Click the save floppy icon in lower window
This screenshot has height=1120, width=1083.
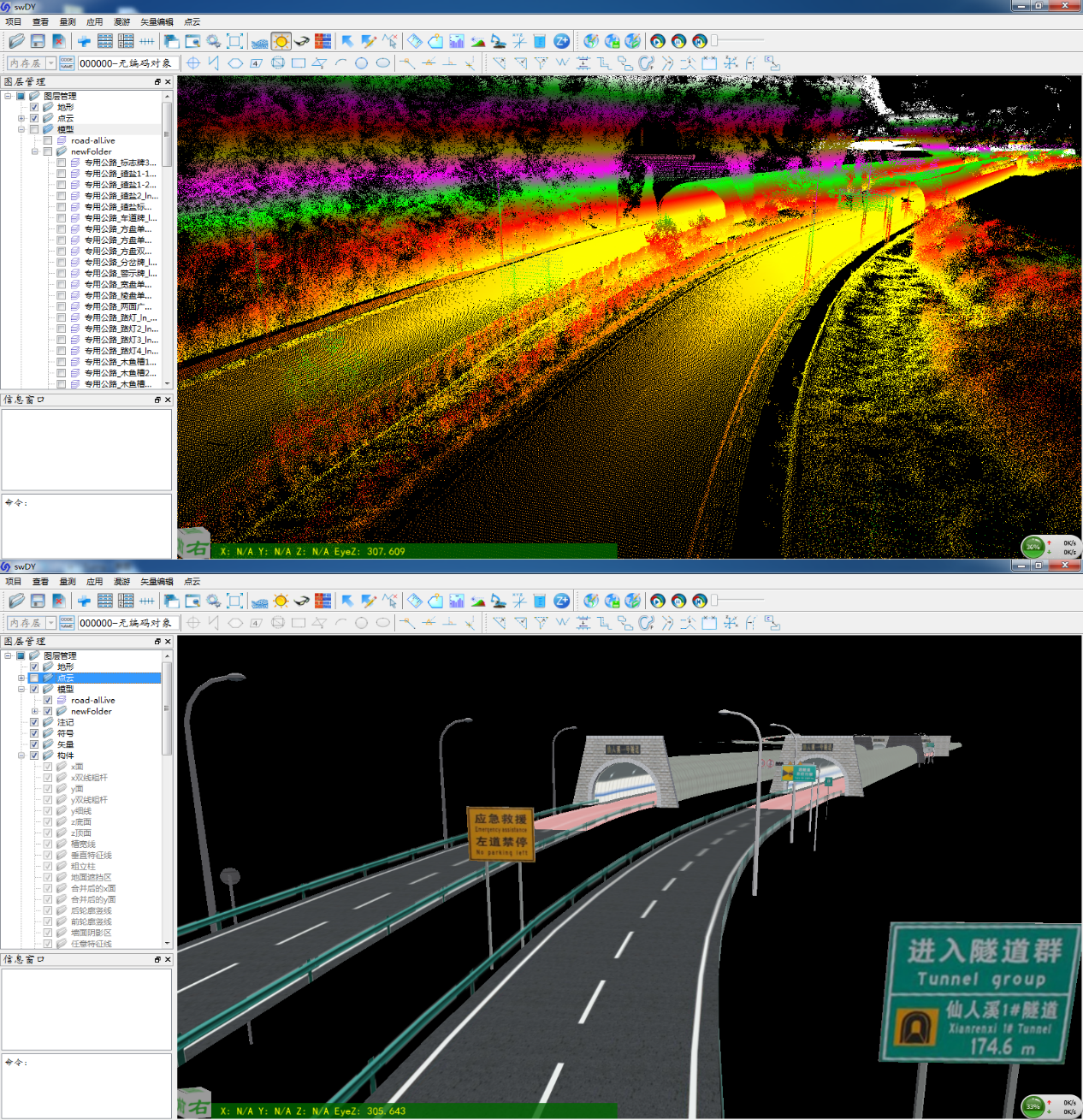(38, 601)
